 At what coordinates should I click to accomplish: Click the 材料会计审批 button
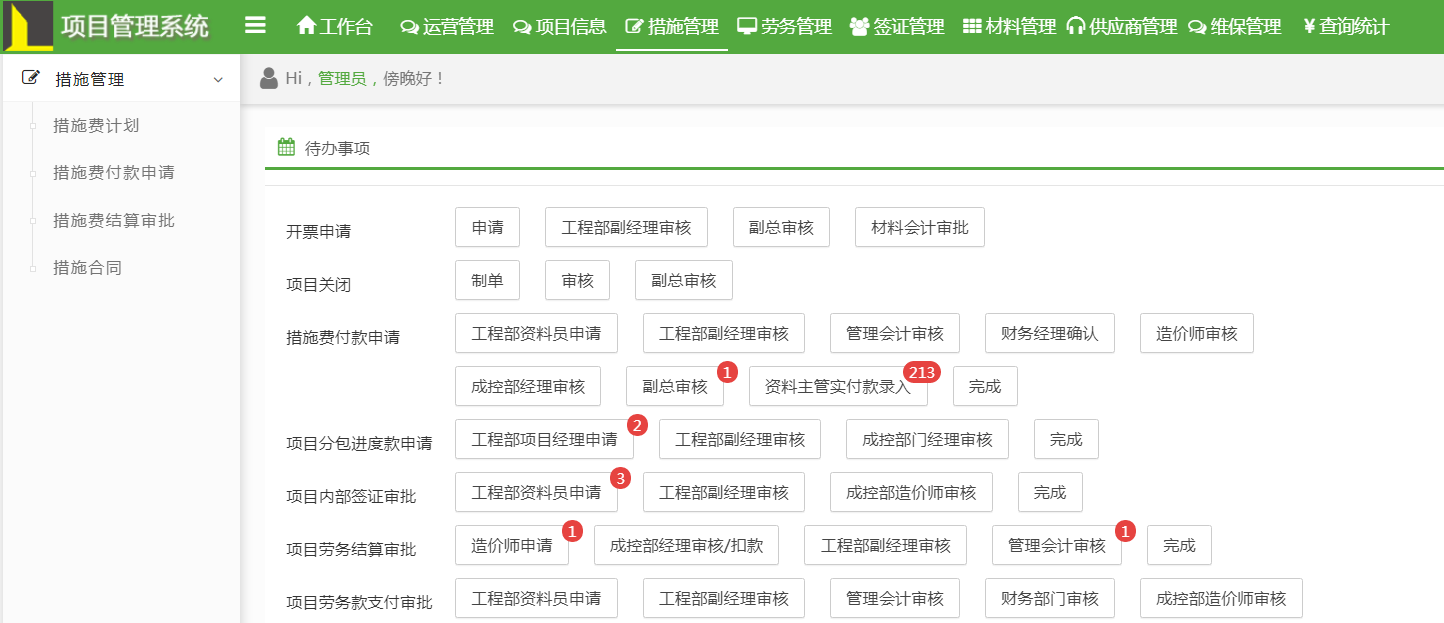tap(919, 228)
